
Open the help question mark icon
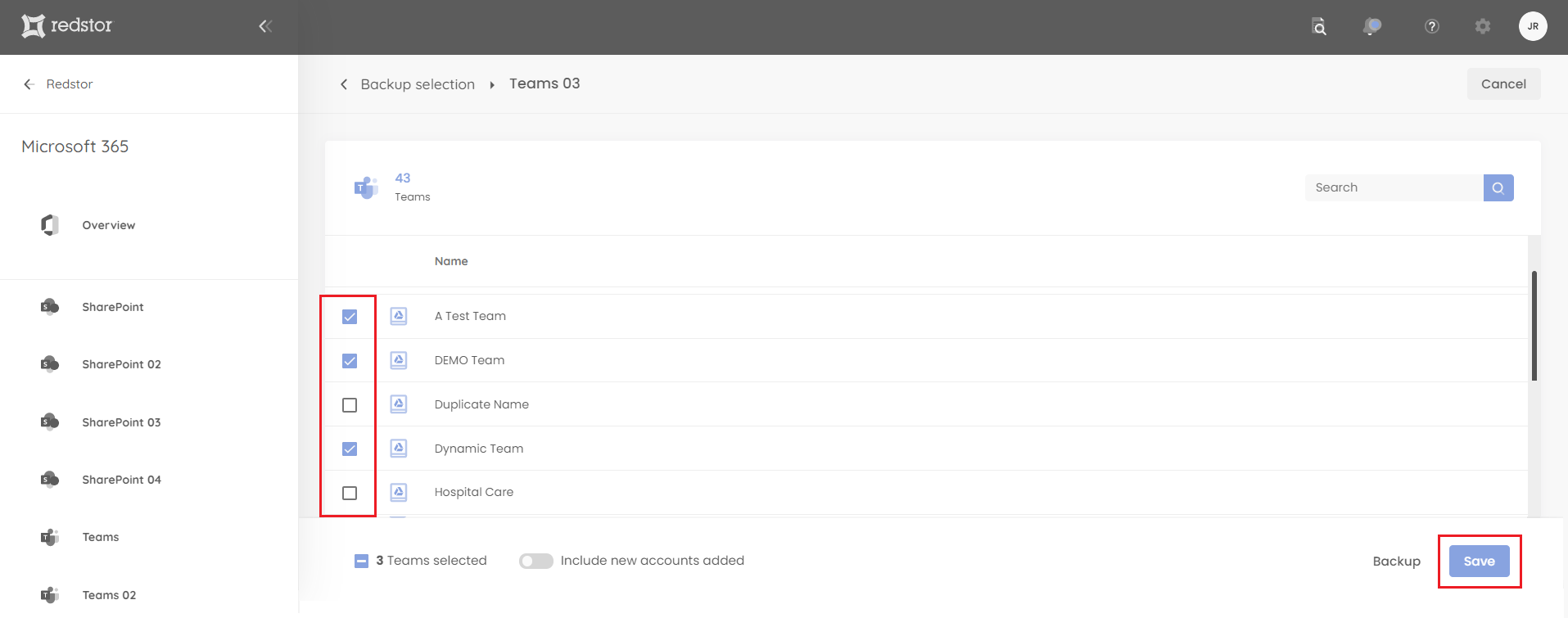(x=1432, y=26)
